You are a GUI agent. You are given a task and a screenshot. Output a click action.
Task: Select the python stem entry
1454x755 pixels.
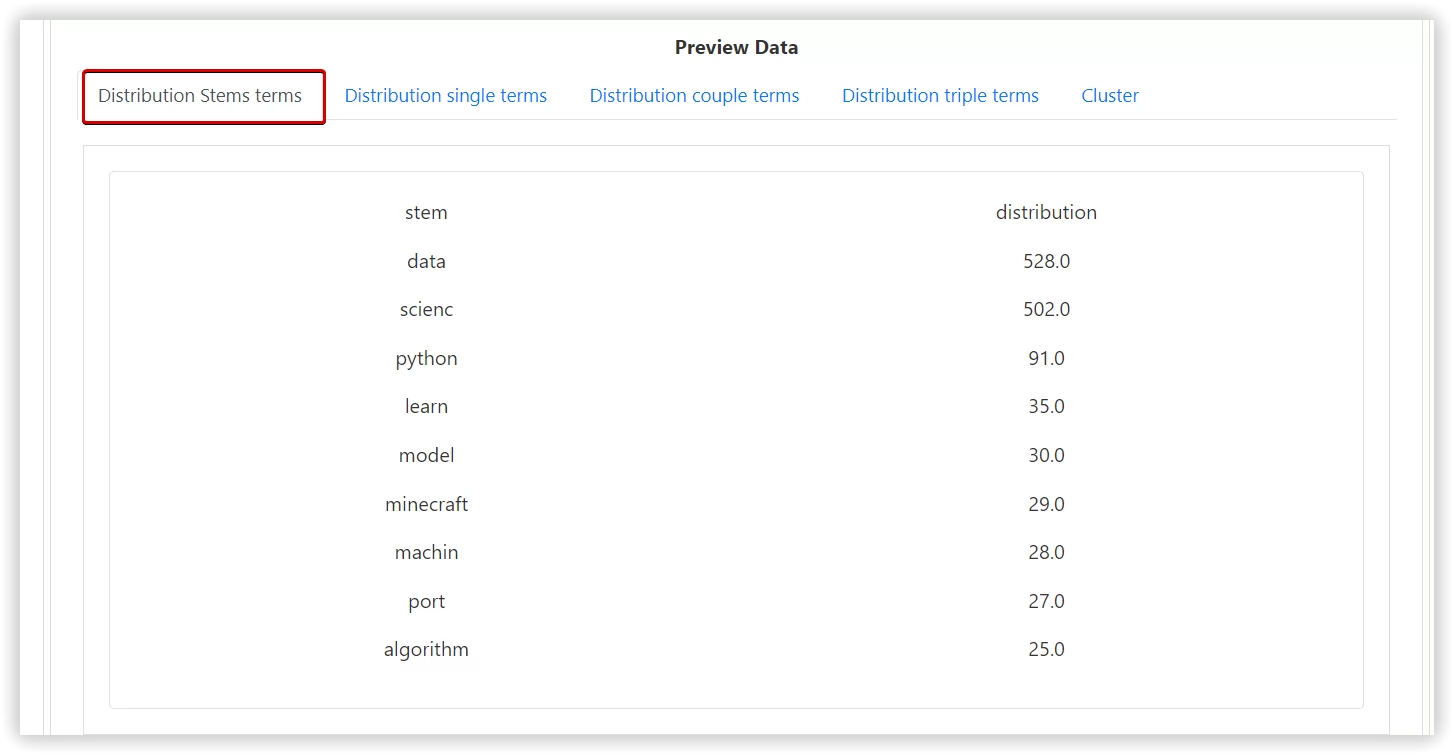point(426,358)
